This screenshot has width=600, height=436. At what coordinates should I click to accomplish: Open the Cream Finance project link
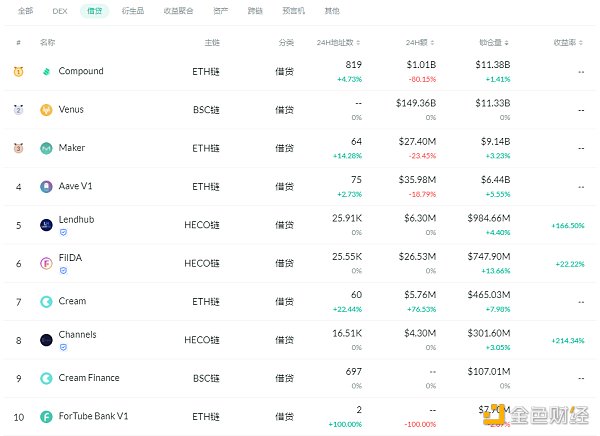click(x=89, y=378)
